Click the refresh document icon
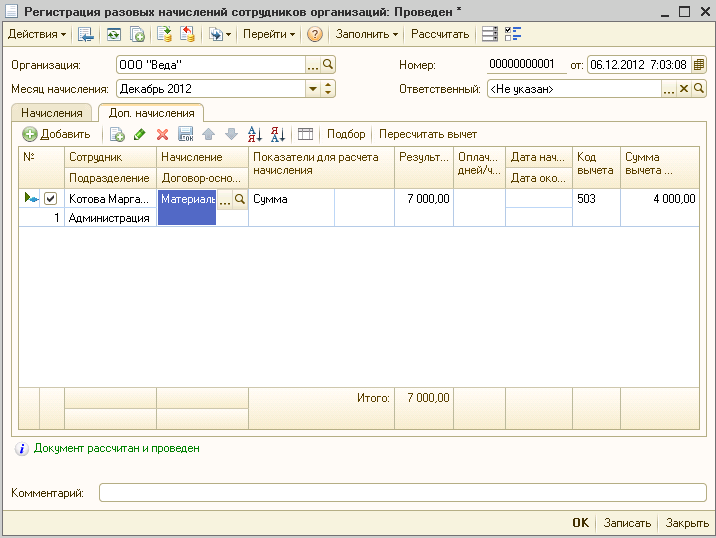 coord(114,34)
